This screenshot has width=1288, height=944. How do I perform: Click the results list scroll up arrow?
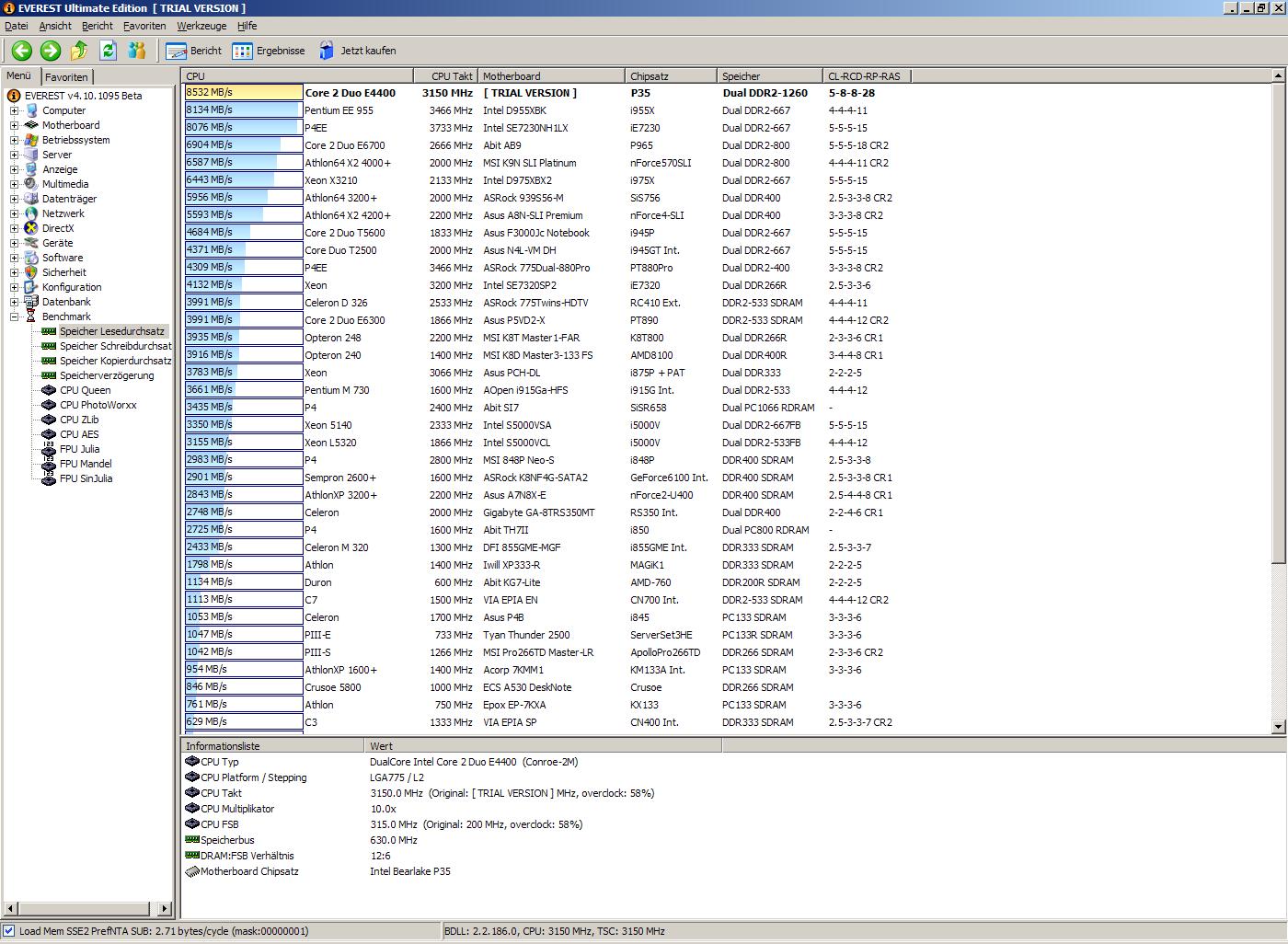[x=1279, y=75]
